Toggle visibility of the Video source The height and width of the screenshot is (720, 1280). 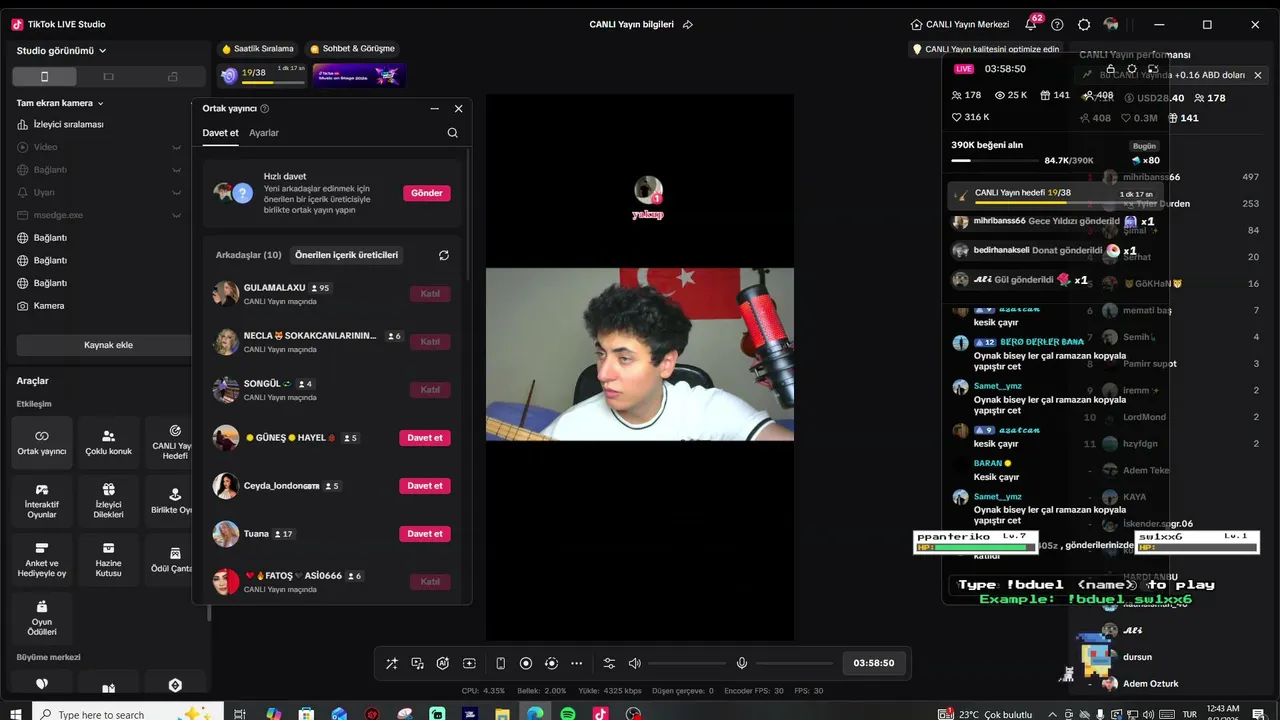[176, 147]
